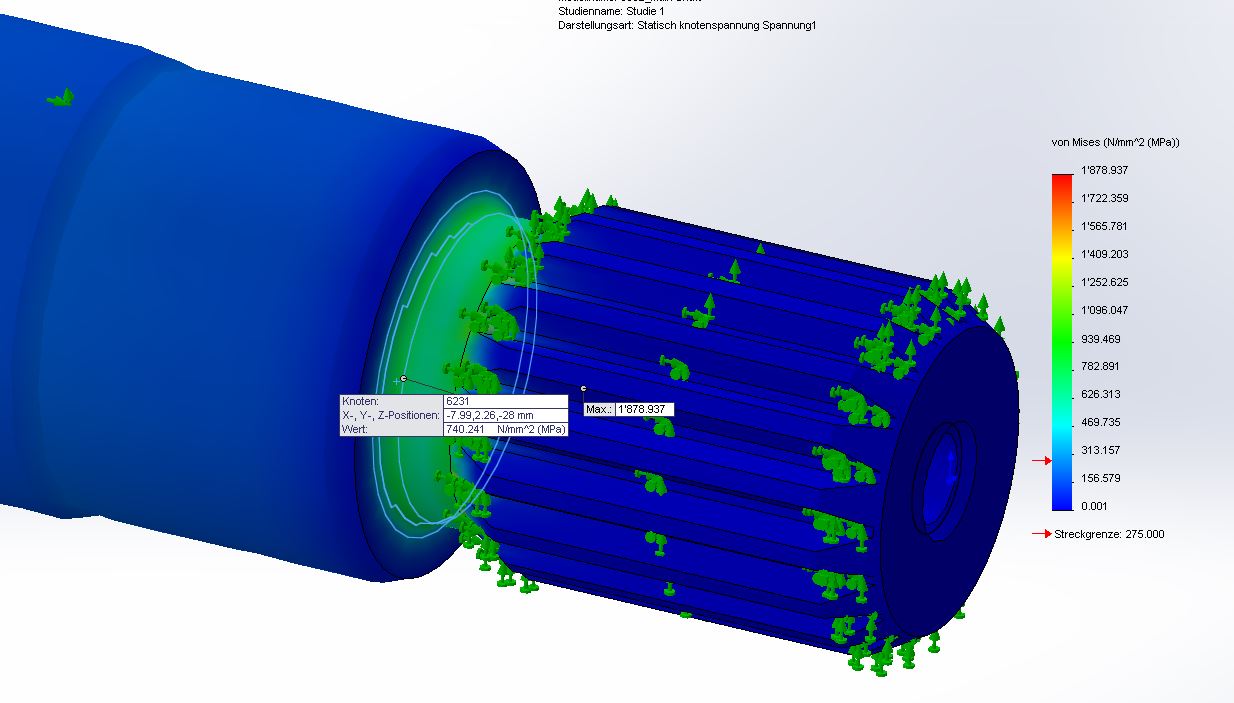Click the Max stress location marker dot
The height and width of the screenshot is (703, 1234).
pos(583,388)
